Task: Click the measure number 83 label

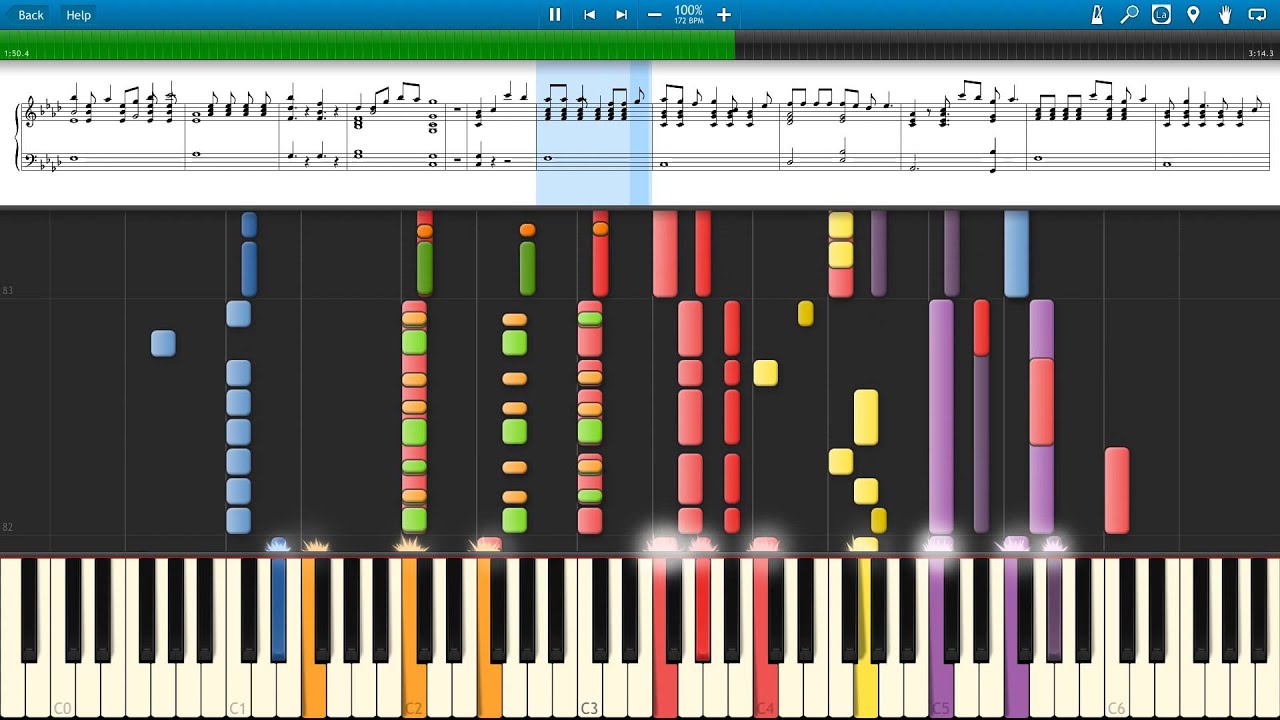Action: [7, 290]
